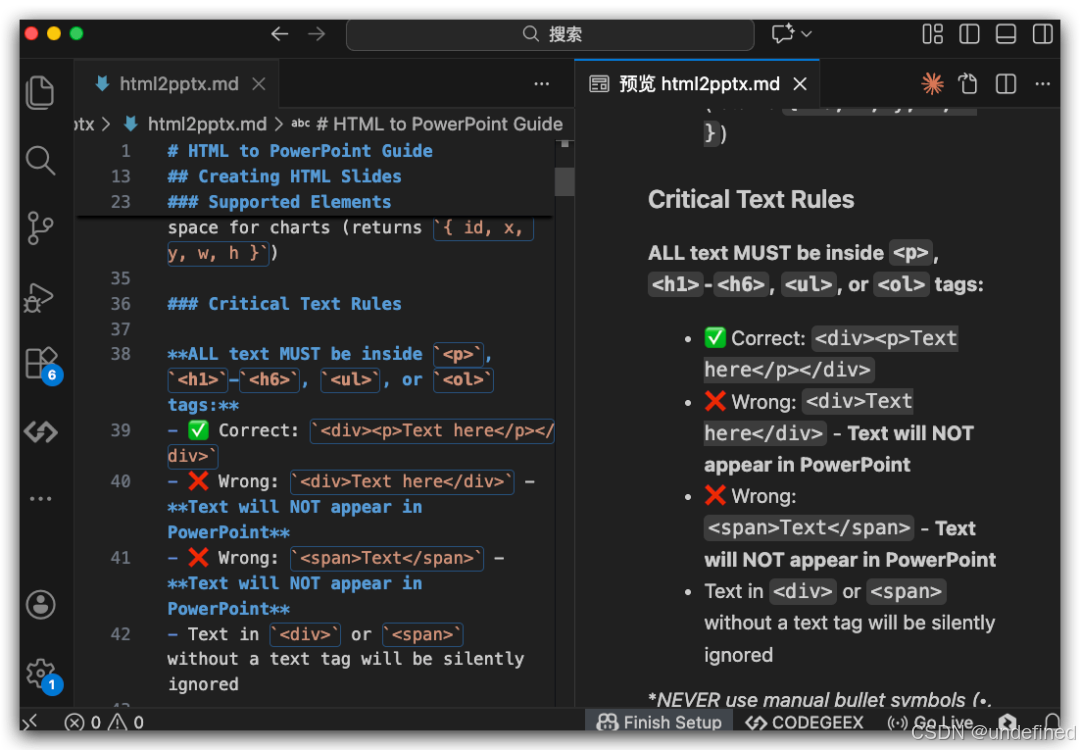The width and height of the screenshot is (1080, 750).
Task: Close the html2pptx.md editor tab
Action: coord(259,84)
